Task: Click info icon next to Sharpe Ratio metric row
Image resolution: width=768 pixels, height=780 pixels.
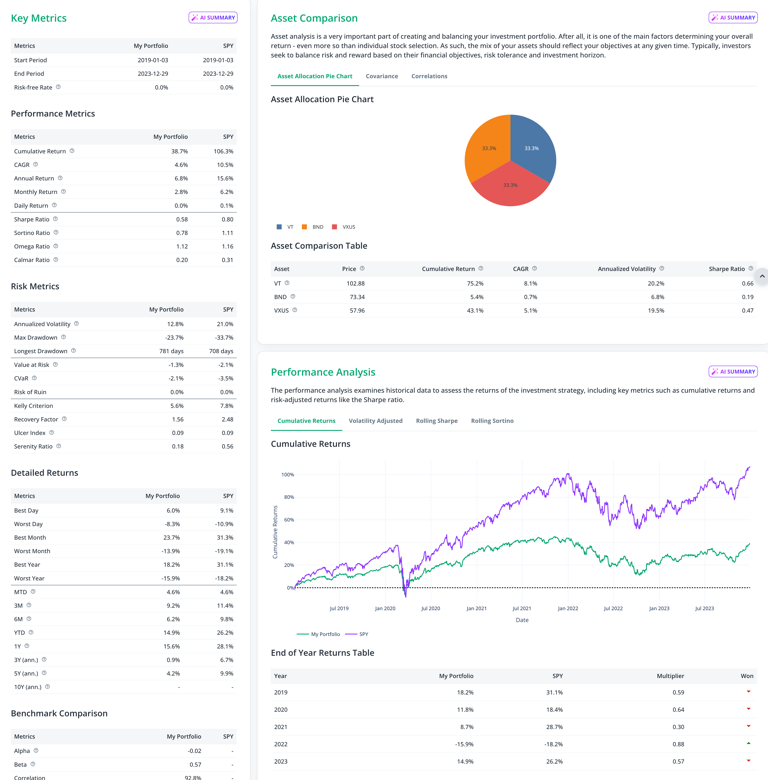Action: 55,219
